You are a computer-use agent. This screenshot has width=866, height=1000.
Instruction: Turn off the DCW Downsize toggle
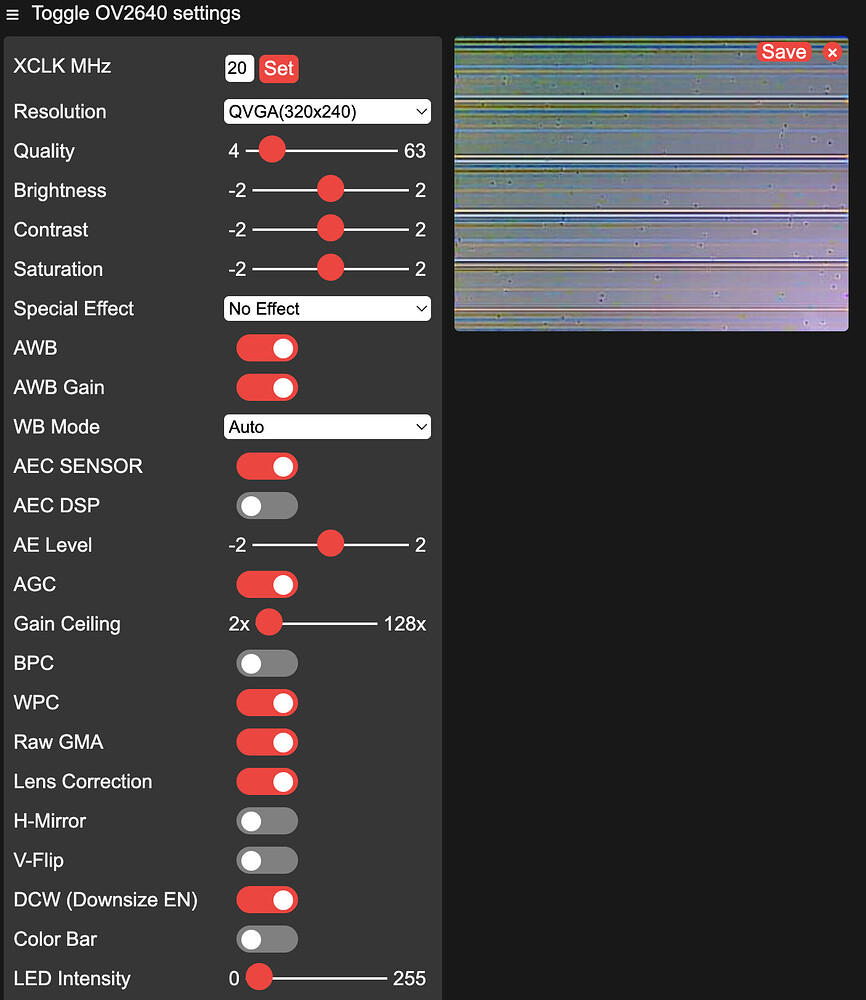pos(267,899)
